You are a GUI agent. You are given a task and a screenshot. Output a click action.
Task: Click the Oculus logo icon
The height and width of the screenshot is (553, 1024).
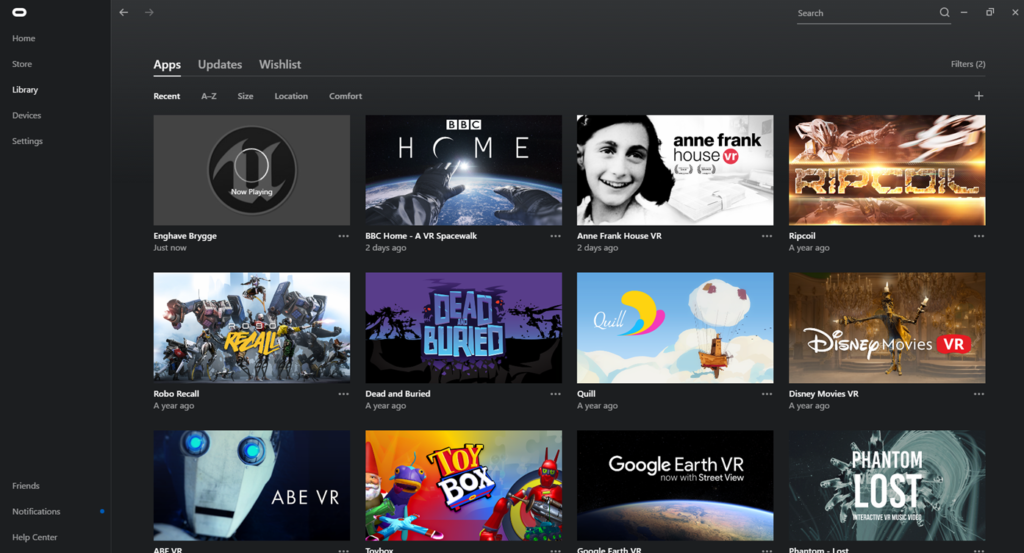click(x=20, y=12)
